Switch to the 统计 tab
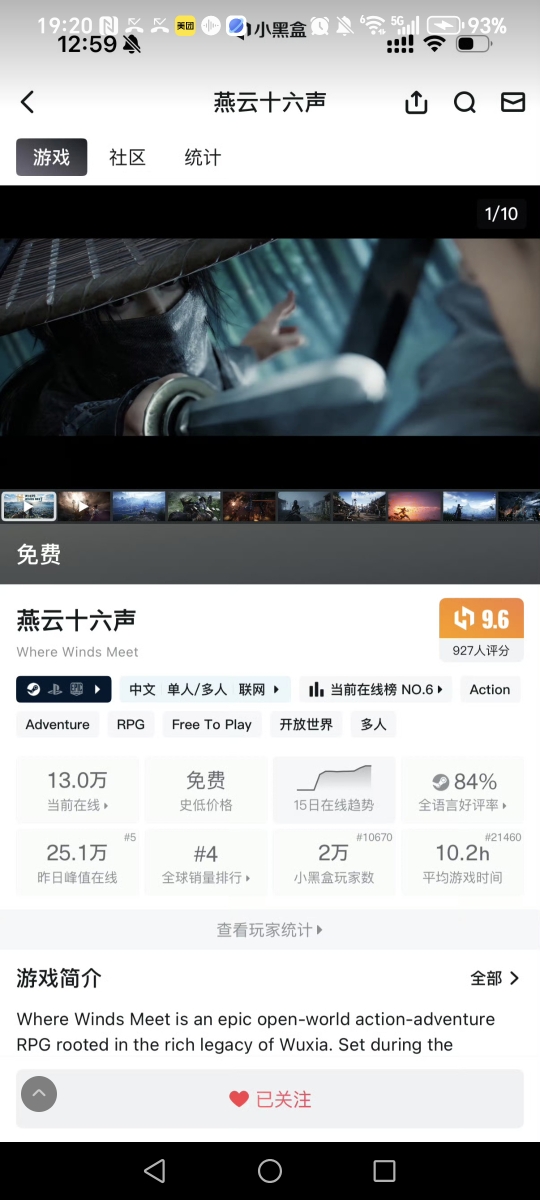Screen dimensions: 540x1200 [x=203, y=157]
